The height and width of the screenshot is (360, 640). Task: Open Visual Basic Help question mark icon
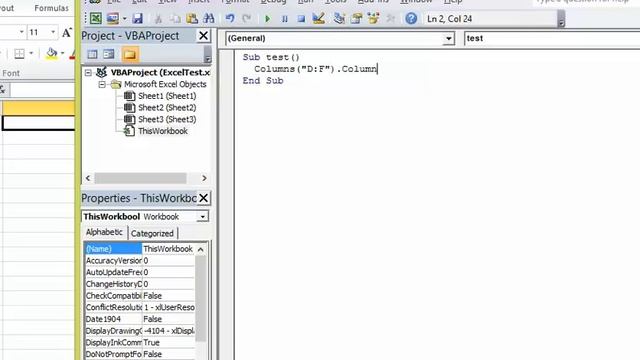pos(411,18)
